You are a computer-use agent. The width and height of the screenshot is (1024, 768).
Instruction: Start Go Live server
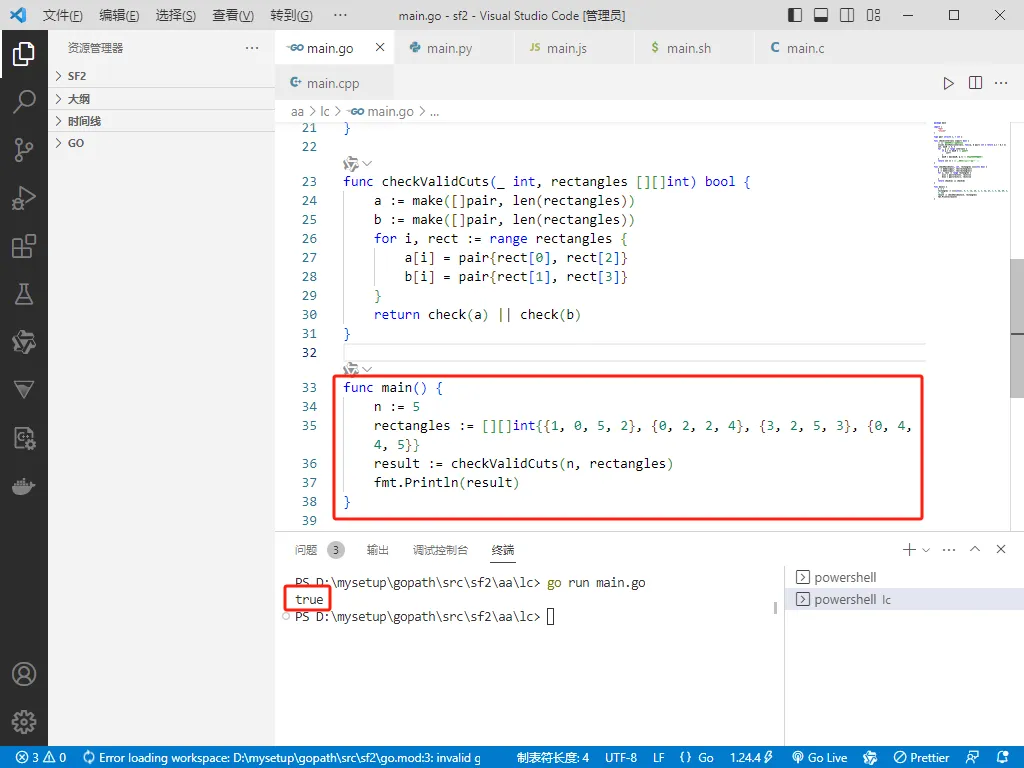(x=820, y=758)
